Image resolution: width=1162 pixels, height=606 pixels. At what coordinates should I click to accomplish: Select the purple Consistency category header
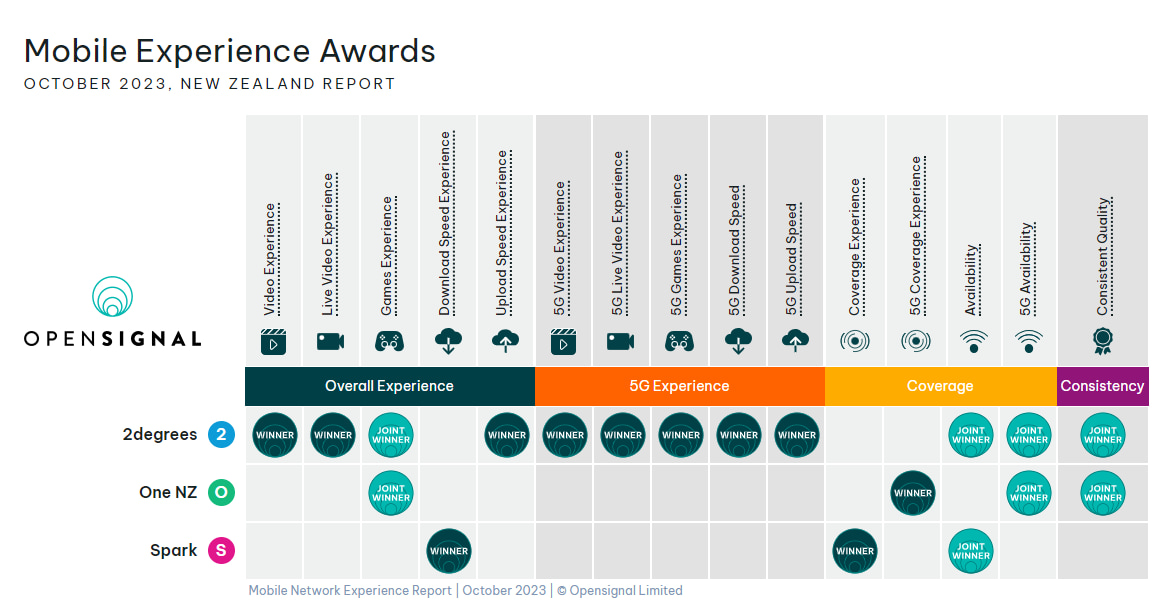point(1102,386)
